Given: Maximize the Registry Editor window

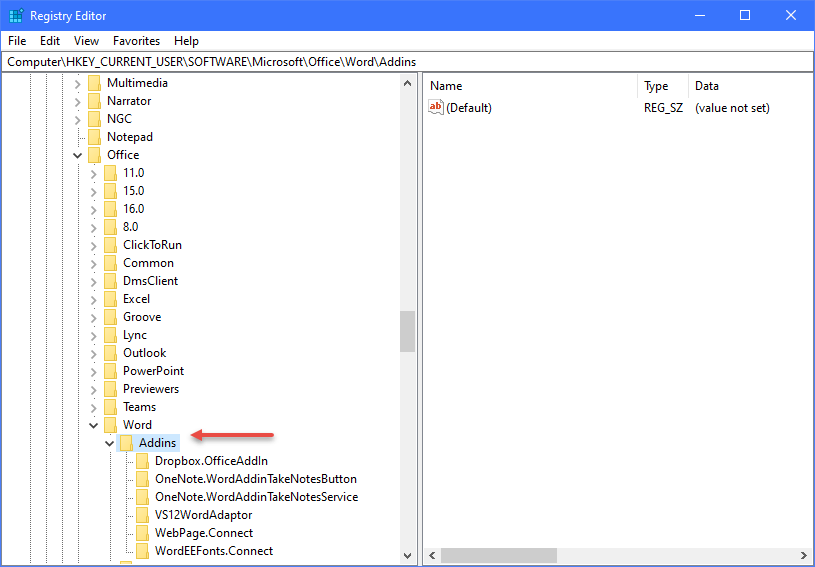Looking at the screenshot, I should pyautogui.click(x=745, y=16).
